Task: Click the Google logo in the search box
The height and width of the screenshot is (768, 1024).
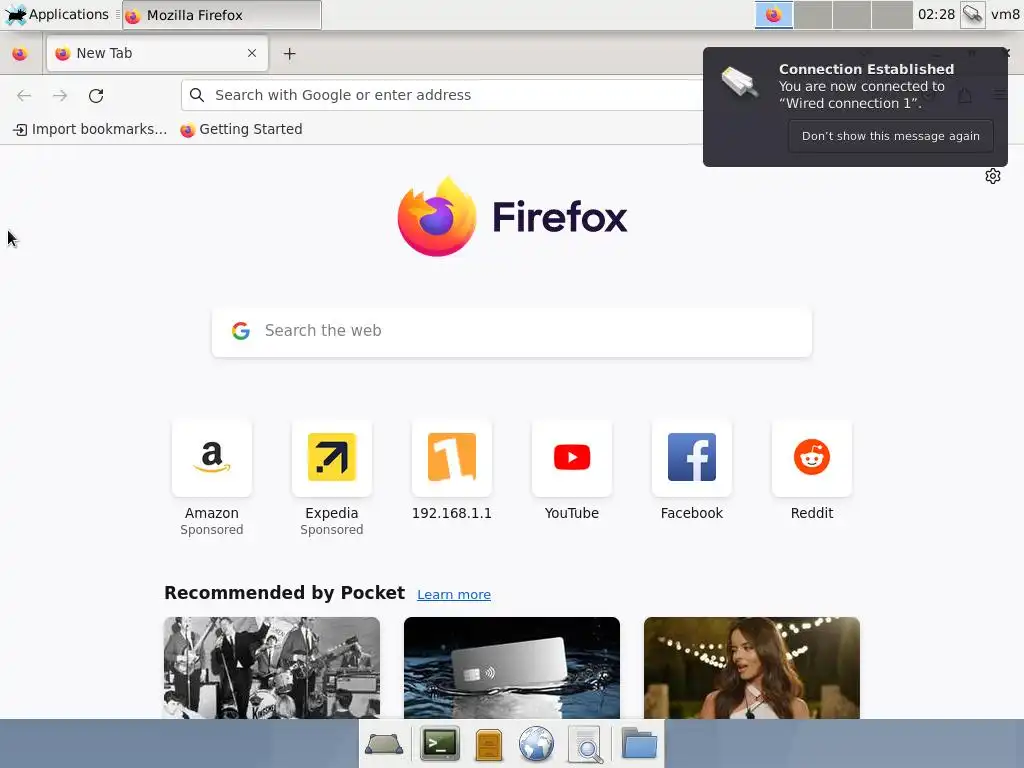Action: coord(241,331)
